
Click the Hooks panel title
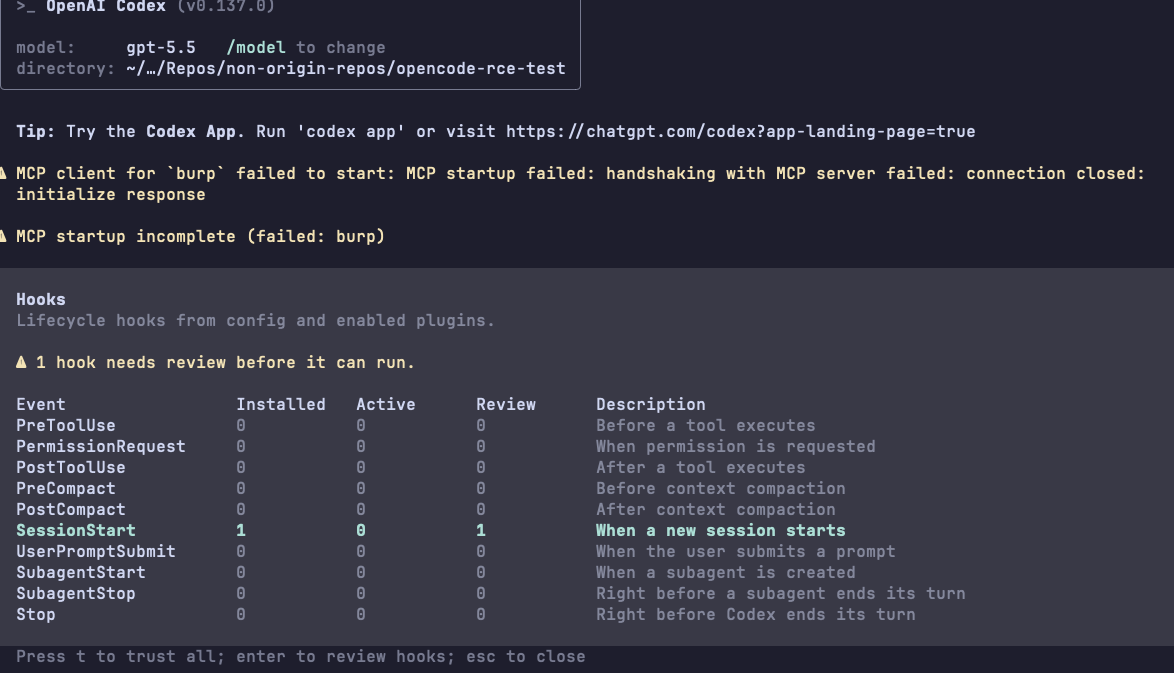(41, 299)
